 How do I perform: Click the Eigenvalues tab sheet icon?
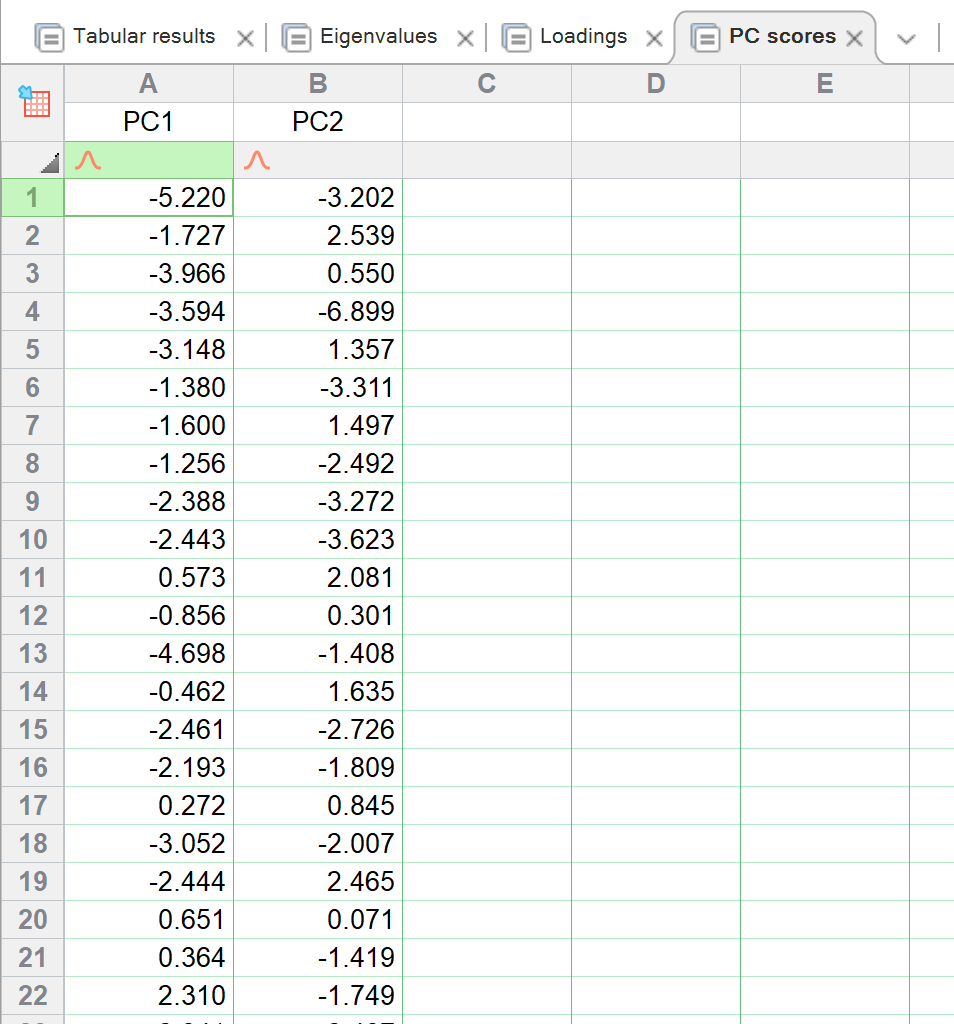pos(296,38)
